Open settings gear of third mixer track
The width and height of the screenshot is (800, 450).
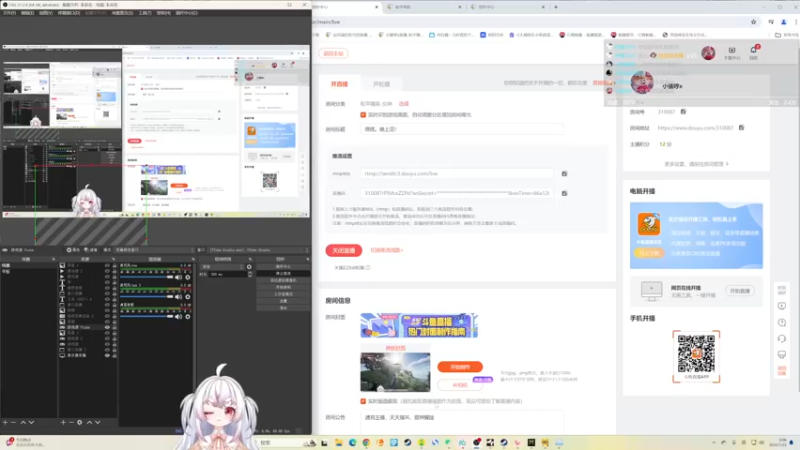tap(188, 316)
